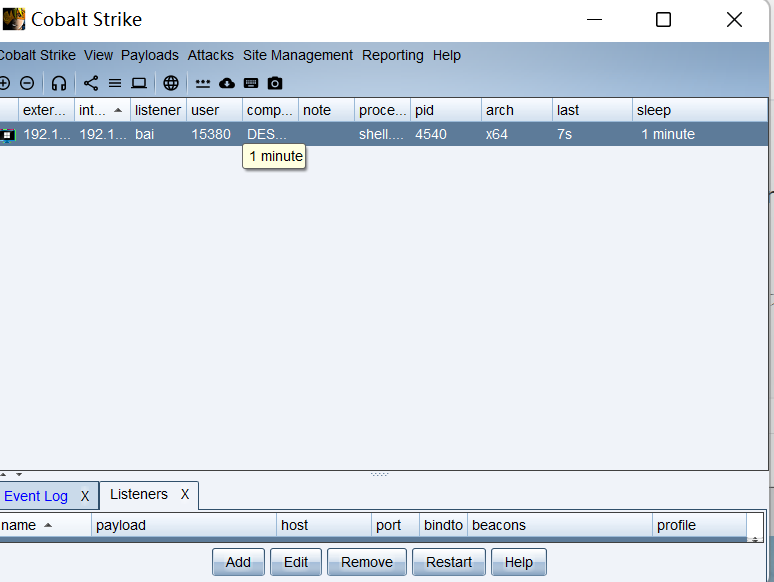Sort sessions by pid column
774x582 pixels.
tap(446, 110)
